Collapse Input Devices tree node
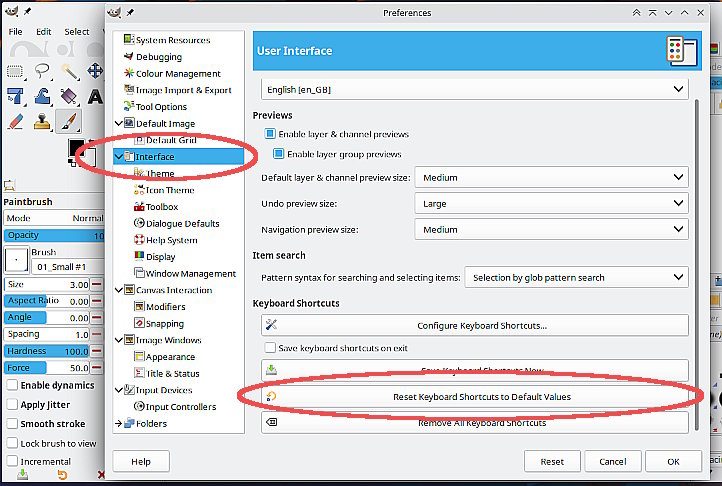The width and height of the screenshot is (722, 486). pos(118,390)
